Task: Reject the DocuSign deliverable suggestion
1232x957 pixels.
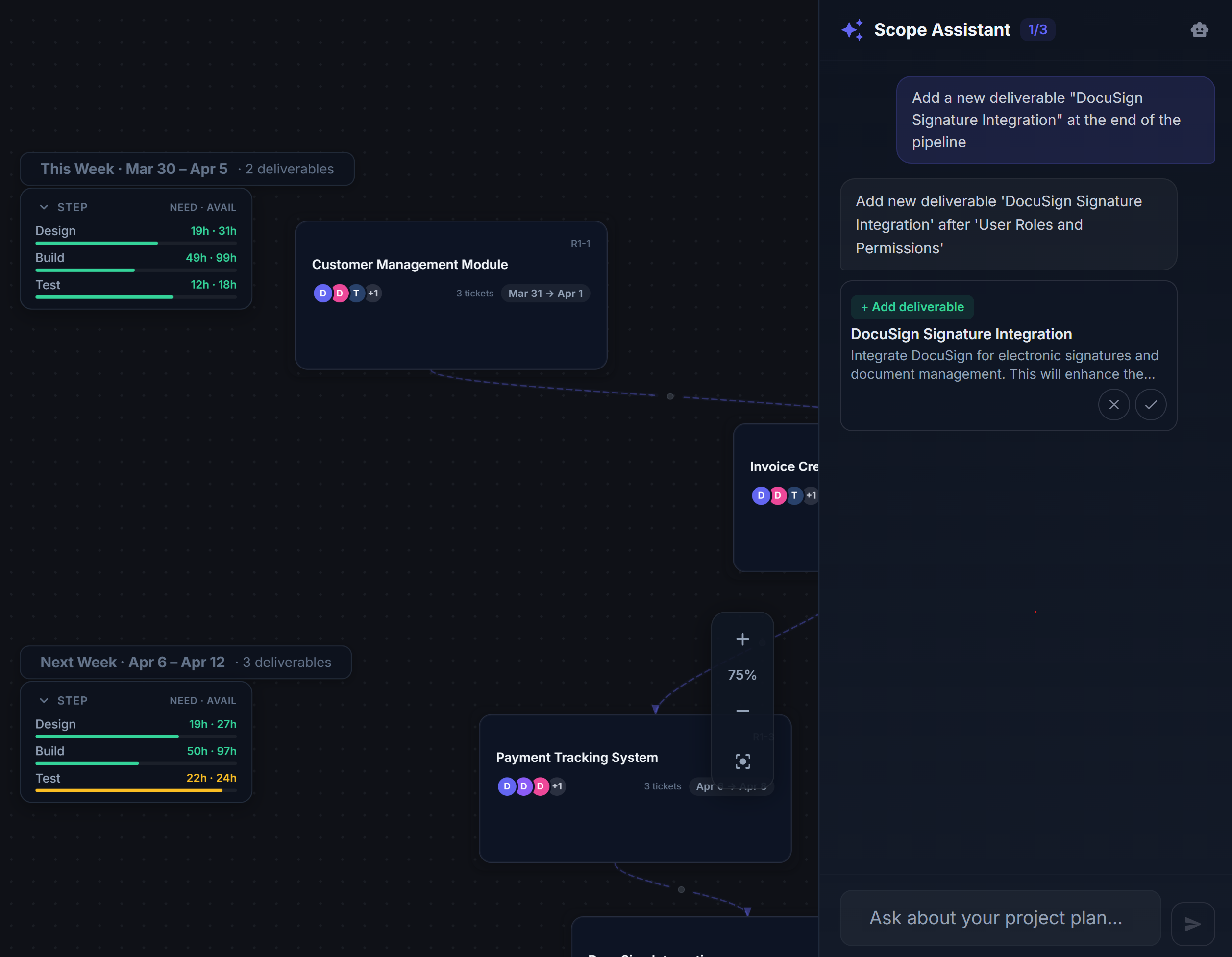Action: [1113, 404]
